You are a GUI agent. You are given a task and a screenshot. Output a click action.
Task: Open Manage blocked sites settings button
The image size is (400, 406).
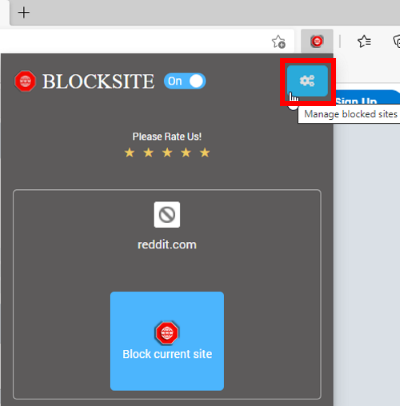click(307, 81)
